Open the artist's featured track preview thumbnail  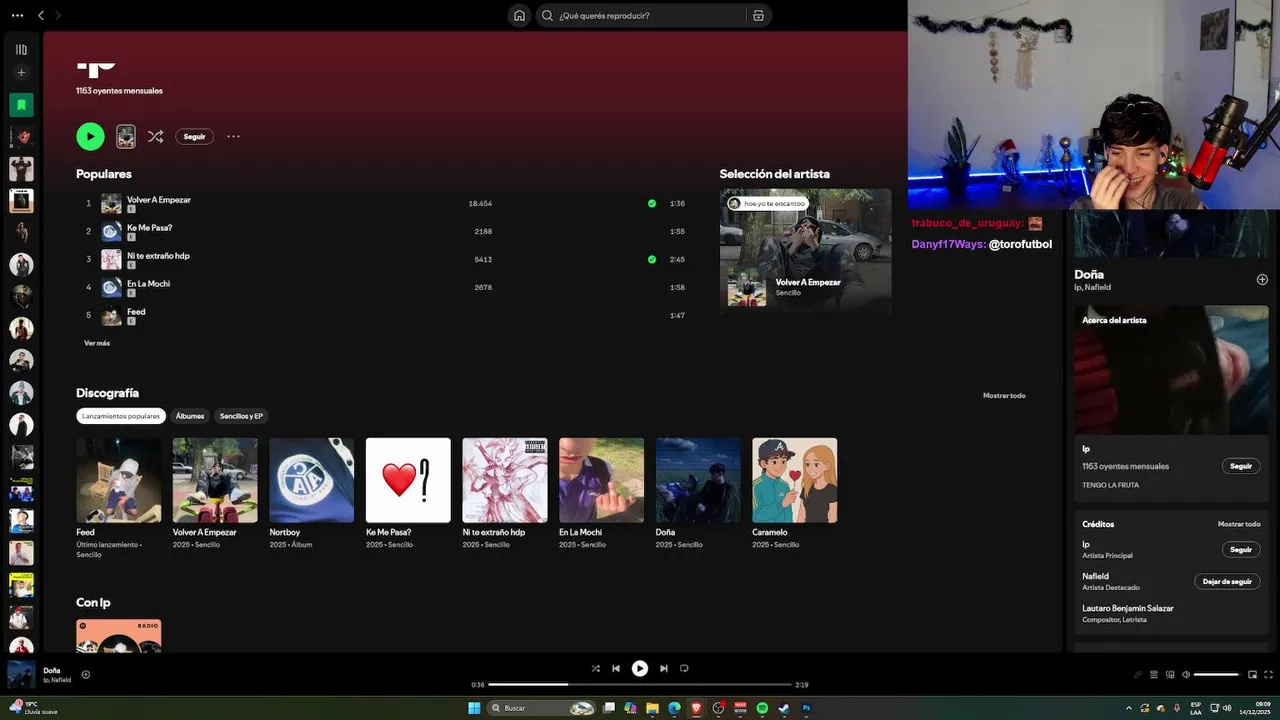click(x=126, y=136)
